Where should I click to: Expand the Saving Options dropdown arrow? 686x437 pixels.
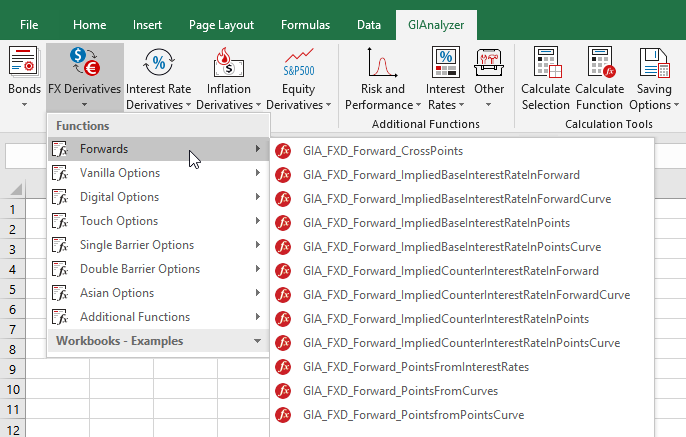click(676, 105)
